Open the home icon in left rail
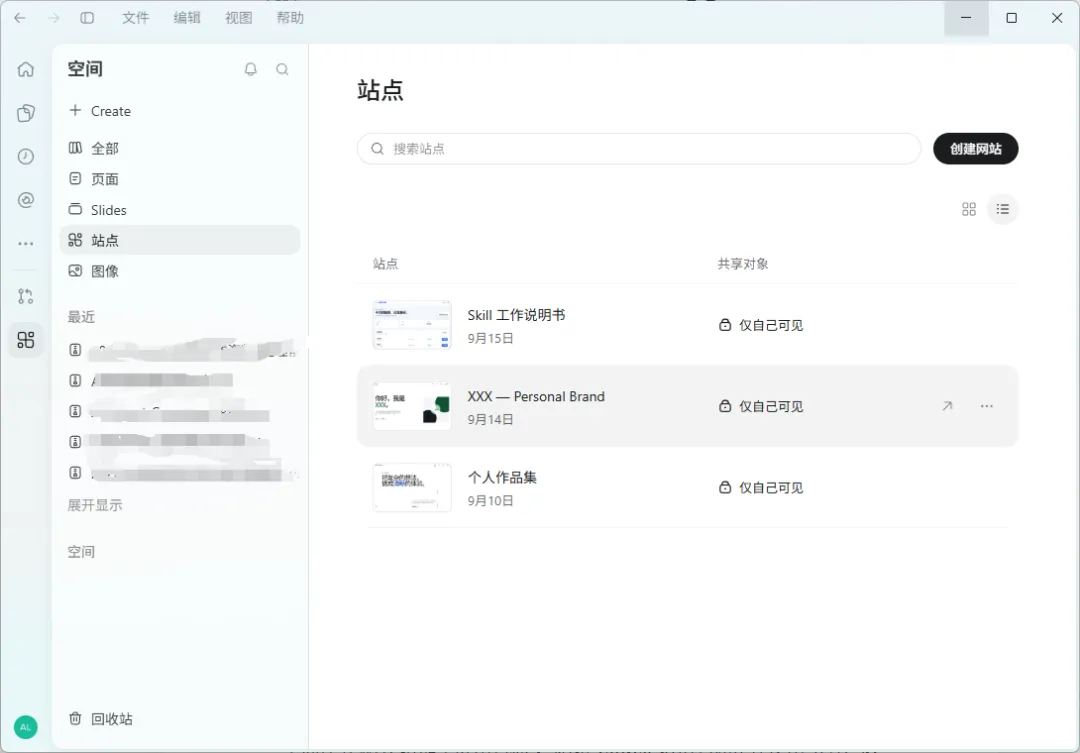Viewport: 1080px width, 753px height. pyautogui.click(x=25, y=69)
